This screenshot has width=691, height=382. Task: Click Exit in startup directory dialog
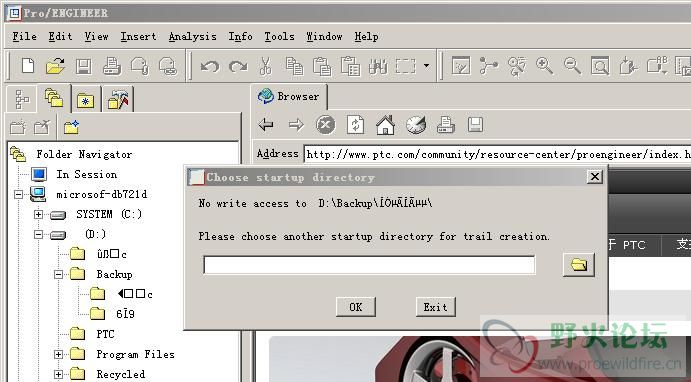click(x=435, y=307)
